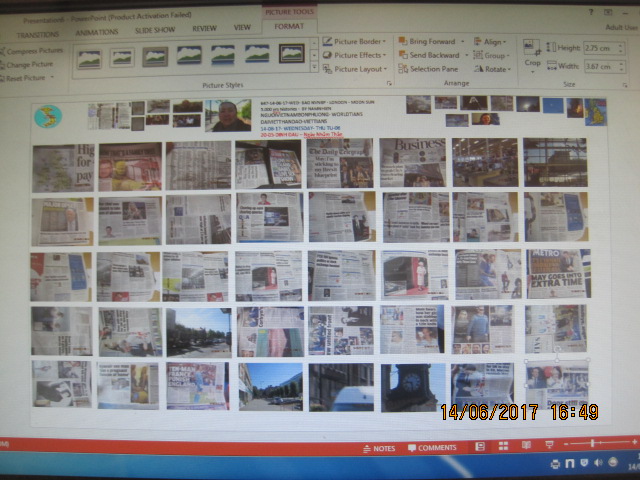Viewport: 640px width, 480px height.
Task: Click the Height spinner arrows
Action: pyautogui.click(x=621, y=48)
